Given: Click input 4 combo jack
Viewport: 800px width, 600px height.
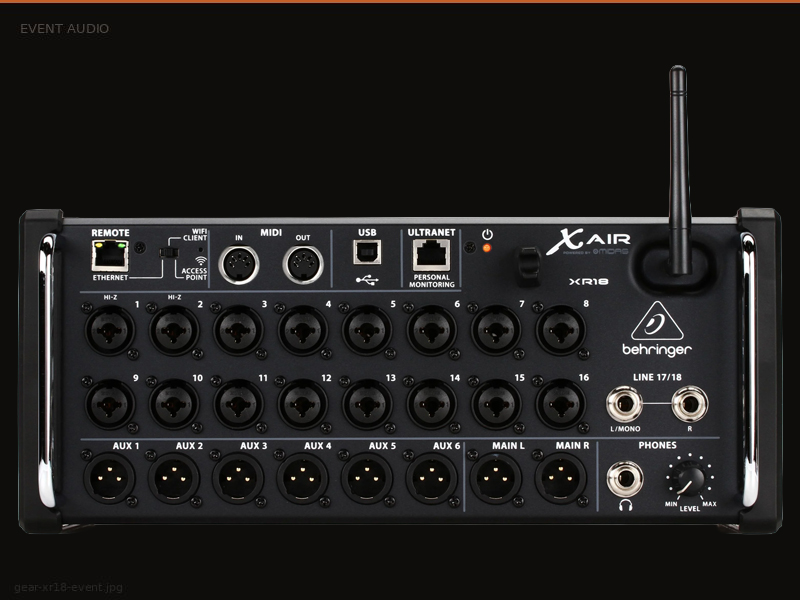Looking at the screenshot, I should point(303,330).
